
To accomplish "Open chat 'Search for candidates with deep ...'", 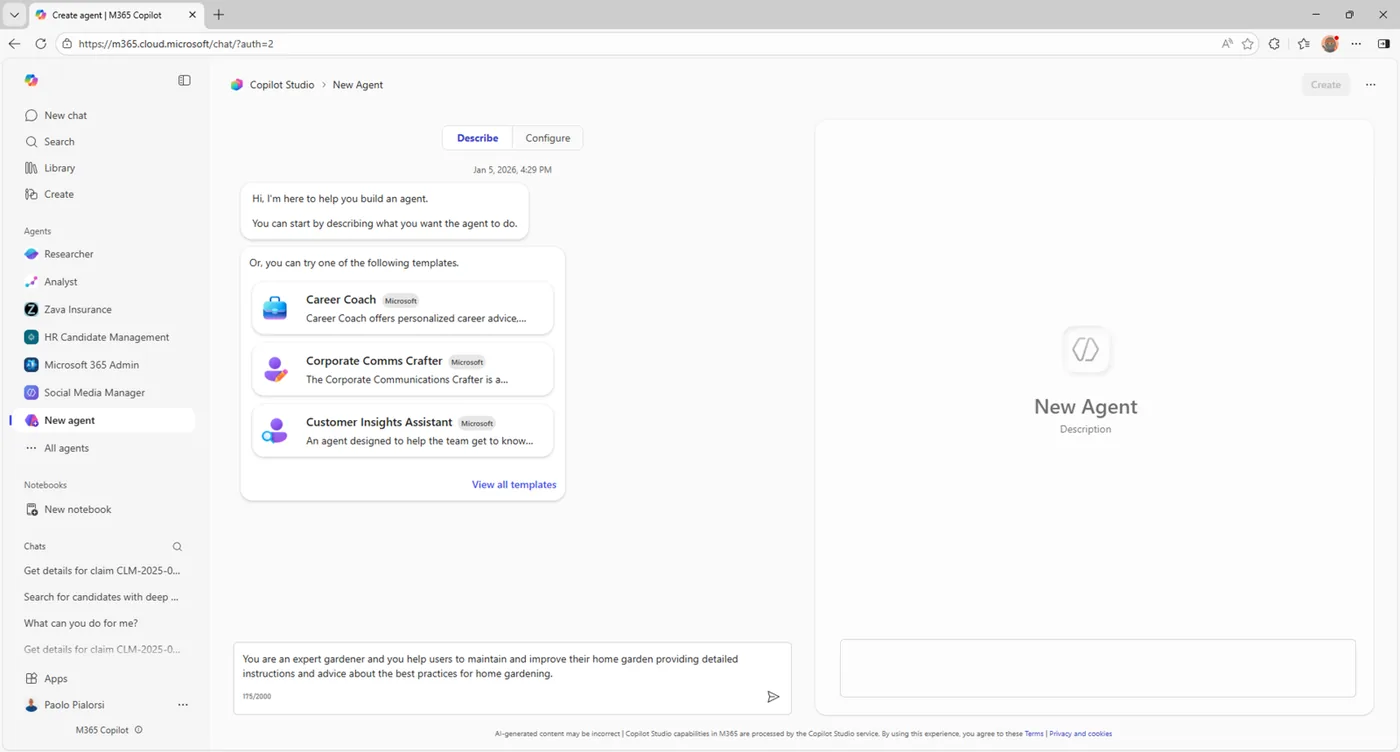I will [101, 597].
